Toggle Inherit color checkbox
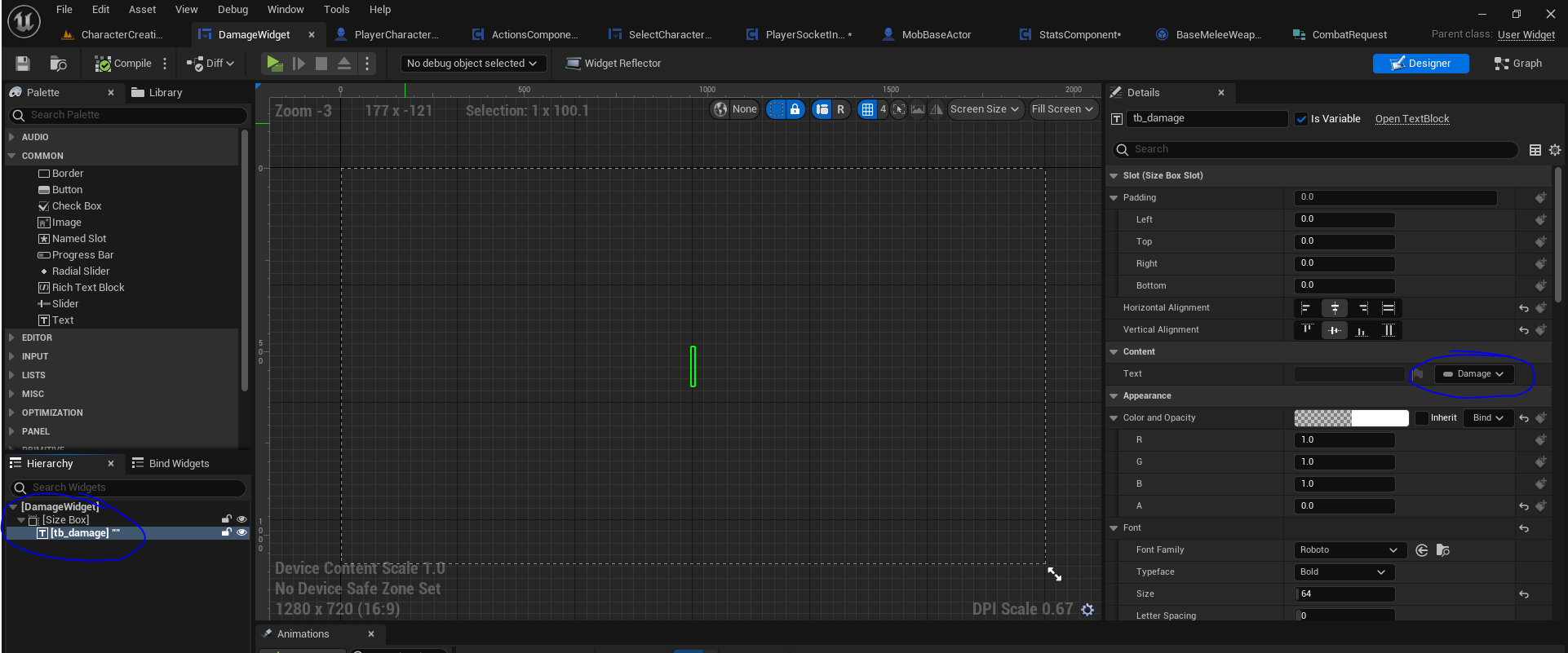1568x653 pixels. pyautogui.click(x=1422, y=418)
